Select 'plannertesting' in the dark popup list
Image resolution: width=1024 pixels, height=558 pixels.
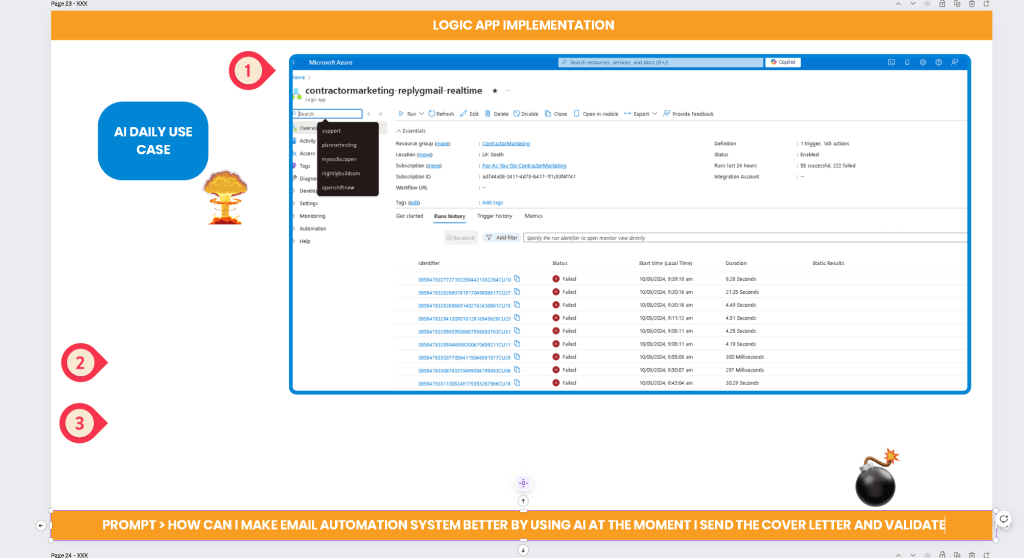[339, 145]
